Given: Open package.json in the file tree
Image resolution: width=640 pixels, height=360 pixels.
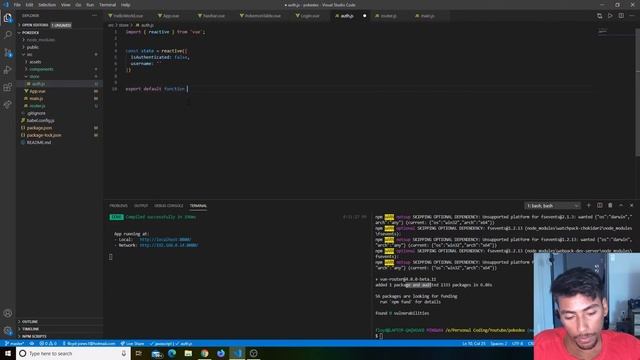Looking at the screenshot, I should tap(59, 128).
